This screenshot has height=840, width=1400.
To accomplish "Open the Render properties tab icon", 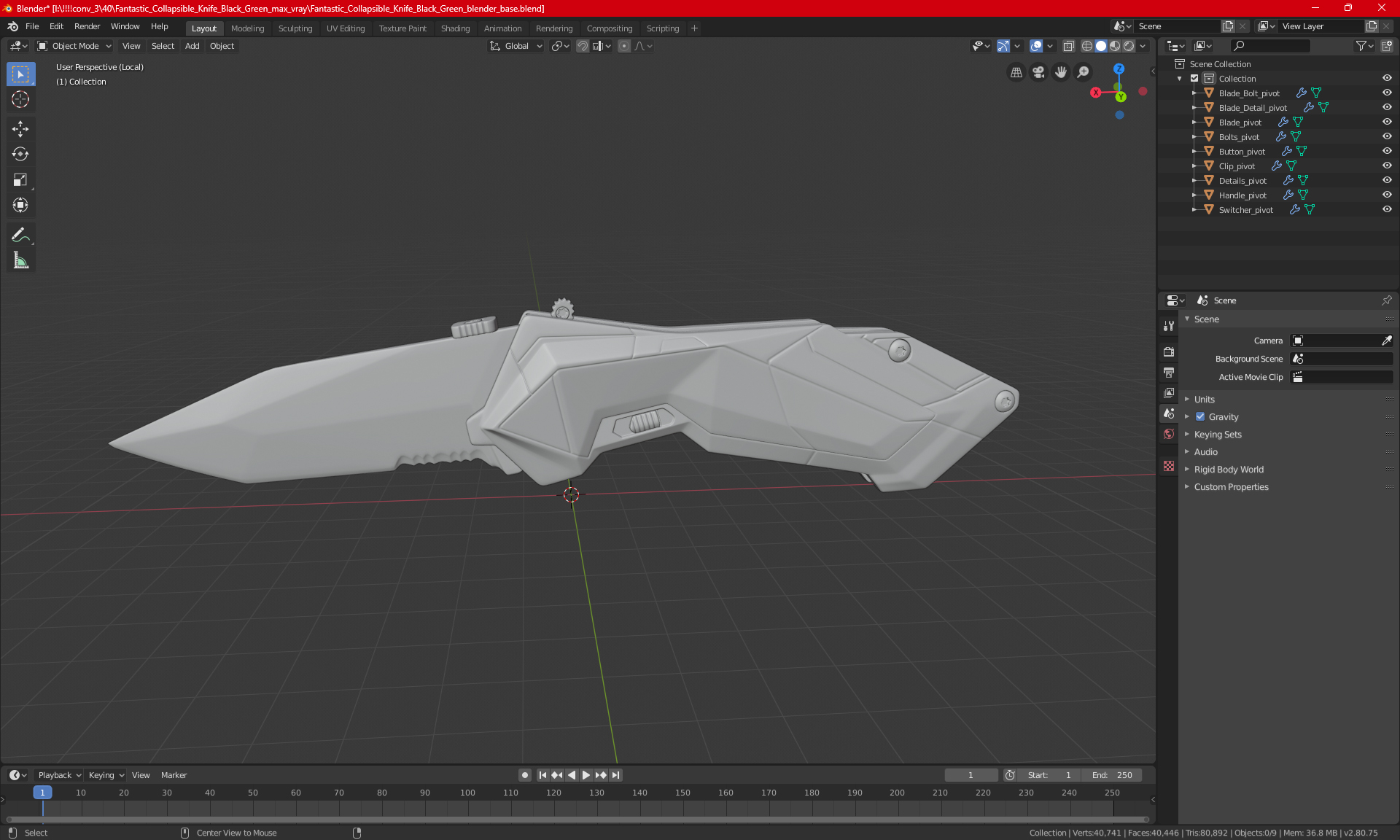I will pyautogui.click(x=1169, y=351).
